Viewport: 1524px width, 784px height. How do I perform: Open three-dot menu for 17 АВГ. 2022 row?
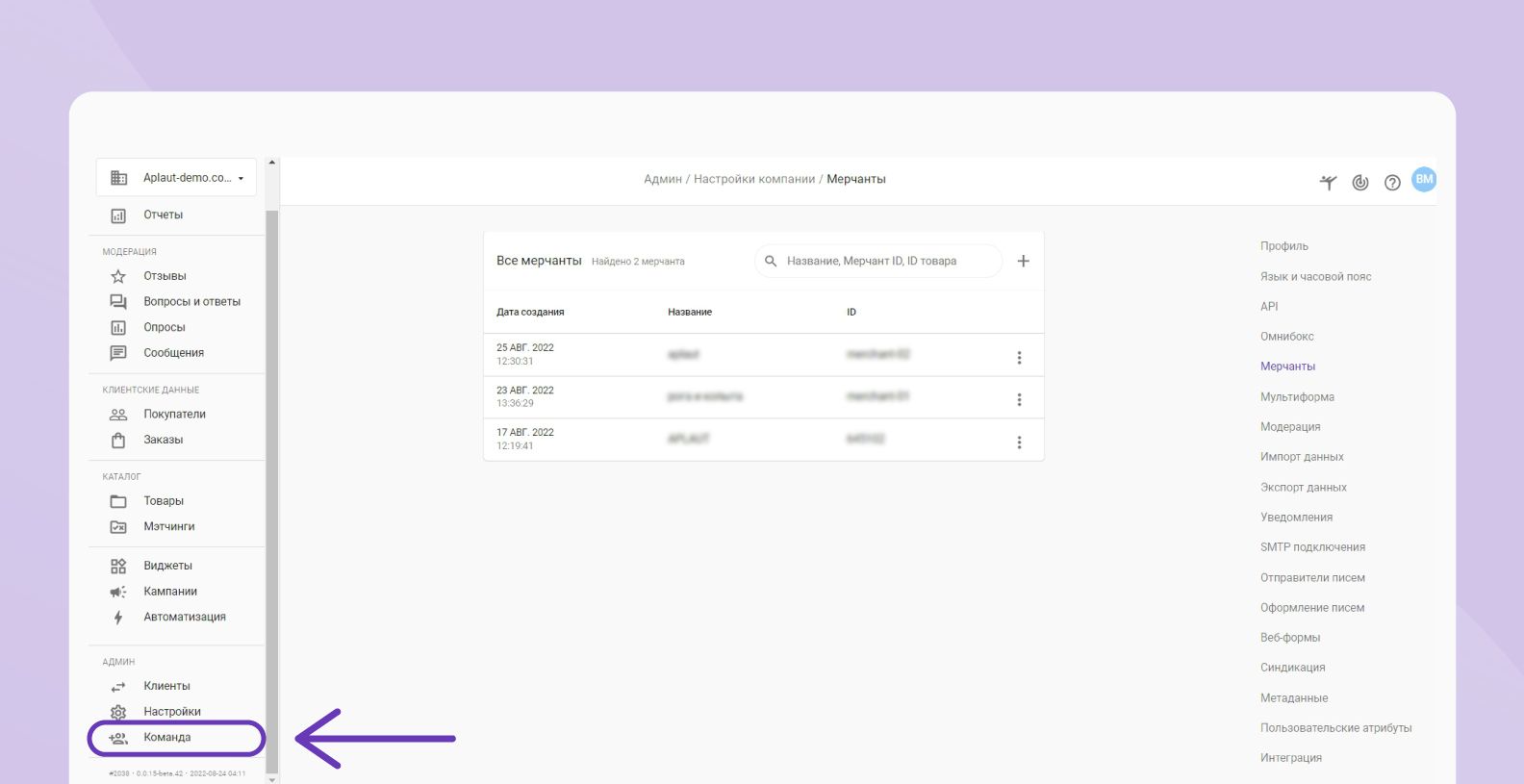1019,443
